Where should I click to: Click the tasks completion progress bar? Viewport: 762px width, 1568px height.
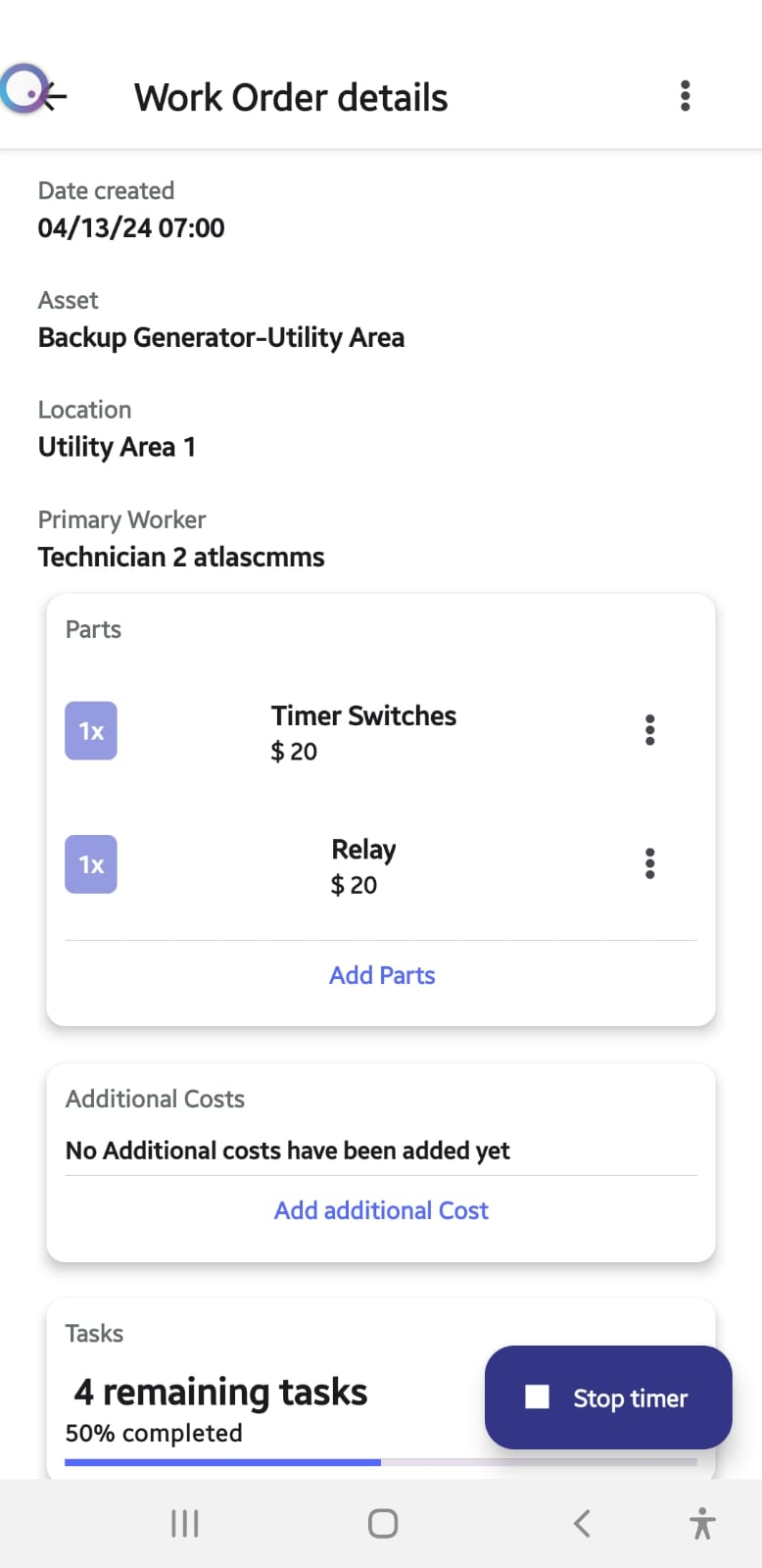(x=380, y=1462)
